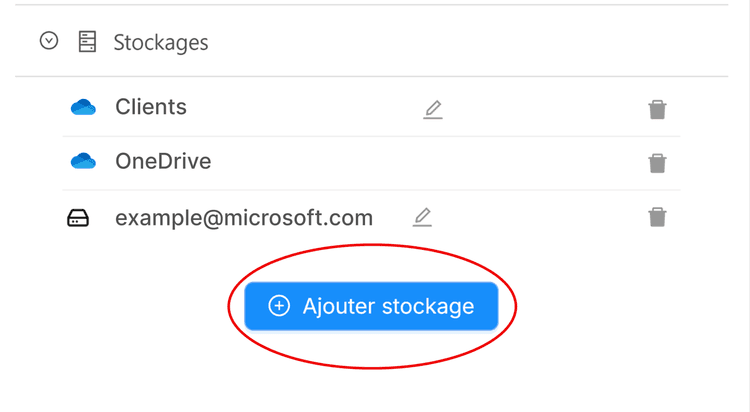Delete the Clients storage
Image resolution: width=750 pixels, height=412 pixels.
tap(657, 109)
